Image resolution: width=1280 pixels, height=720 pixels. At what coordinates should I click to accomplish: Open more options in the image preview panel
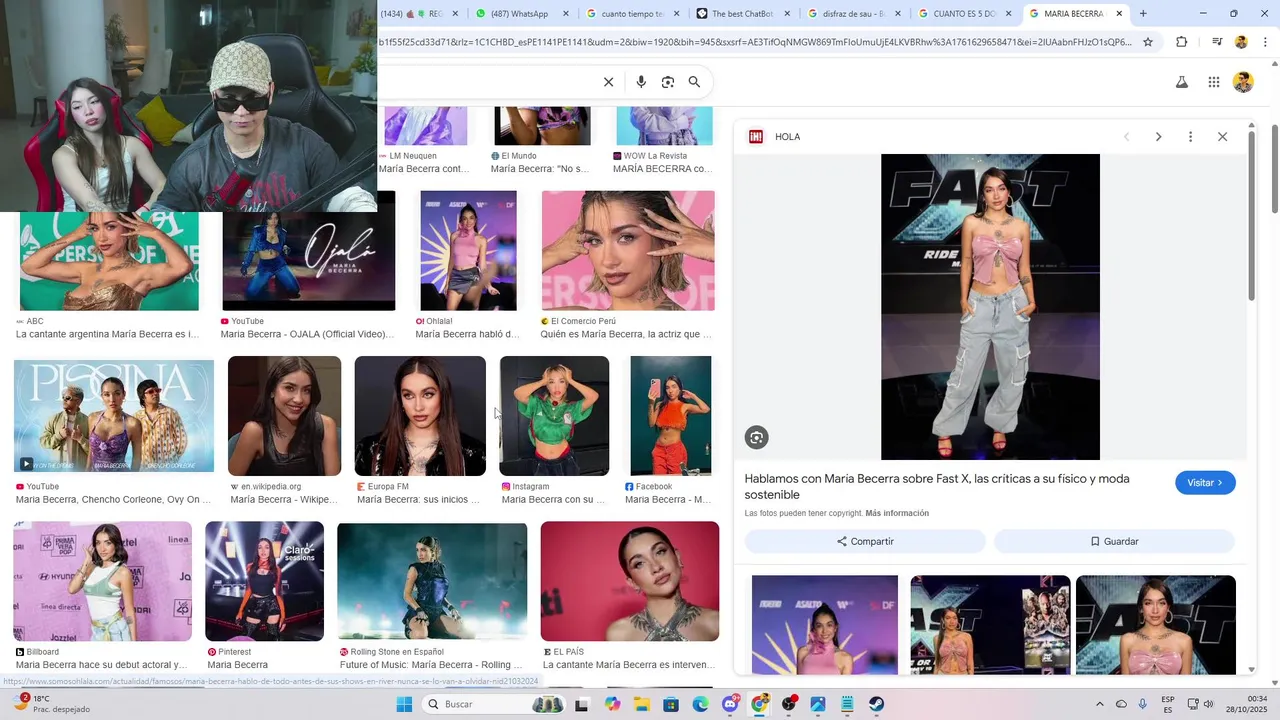pos(1190,137)
